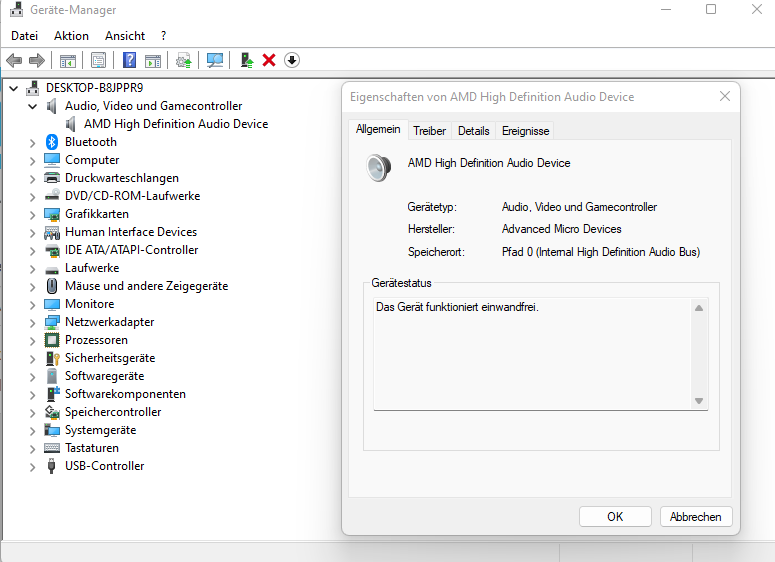Collapse the DESKTOP-B8JPPR9 root node

coord(14,88)
